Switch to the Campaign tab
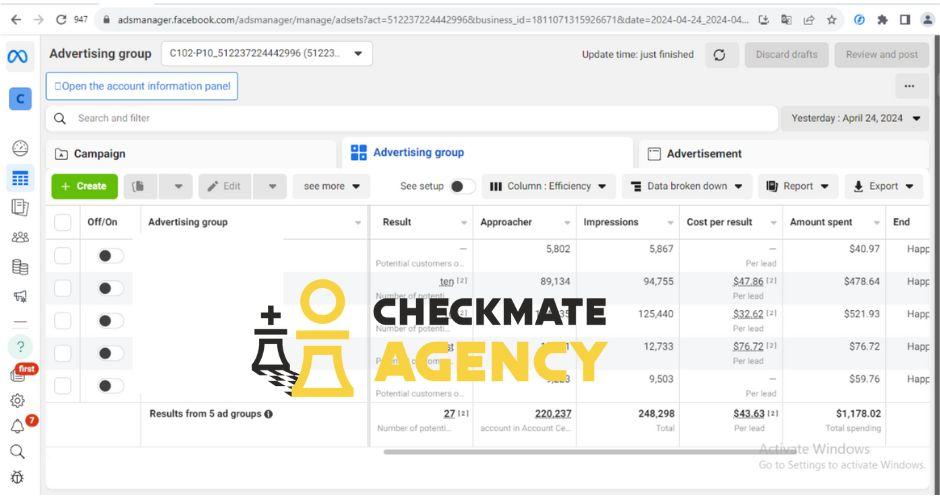 pos(191,154)
